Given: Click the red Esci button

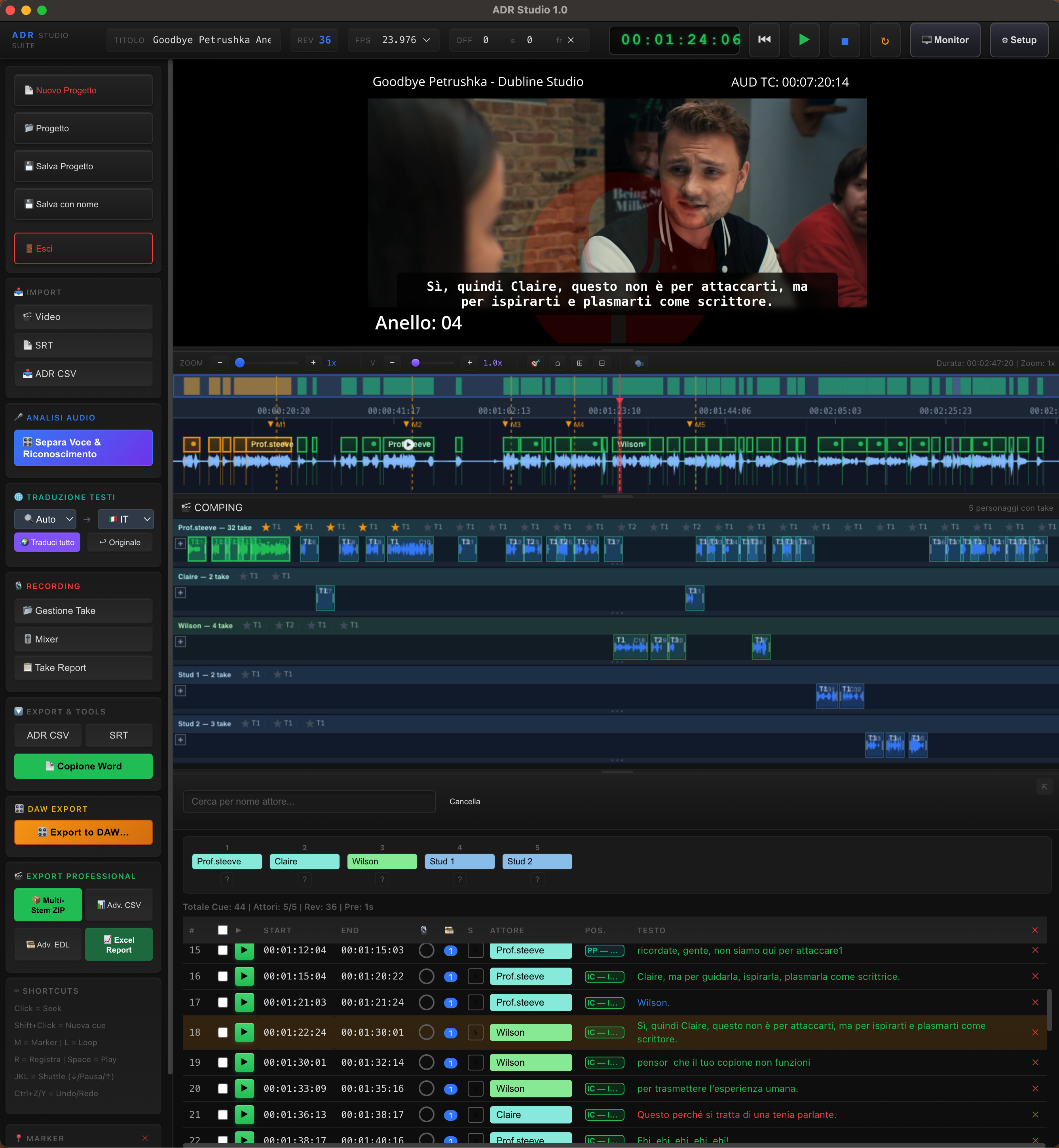Looking at the screenshot, I should pyautogui.click(x=84, y=248).
